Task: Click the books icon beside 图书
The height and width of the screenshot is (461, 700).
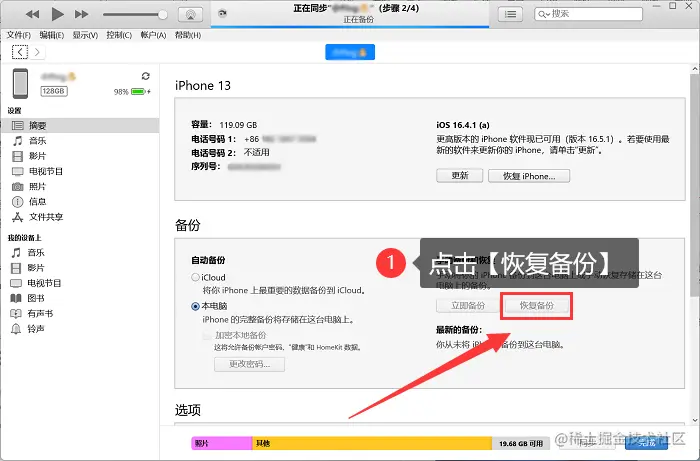Action: [x=16, y=298]
